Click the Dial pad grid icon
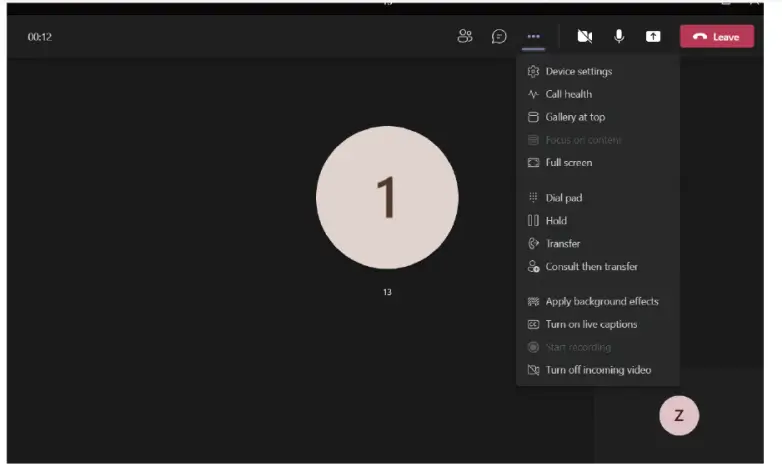The height and width of the screenshot is (471, 782). click(x=533, y=198)
